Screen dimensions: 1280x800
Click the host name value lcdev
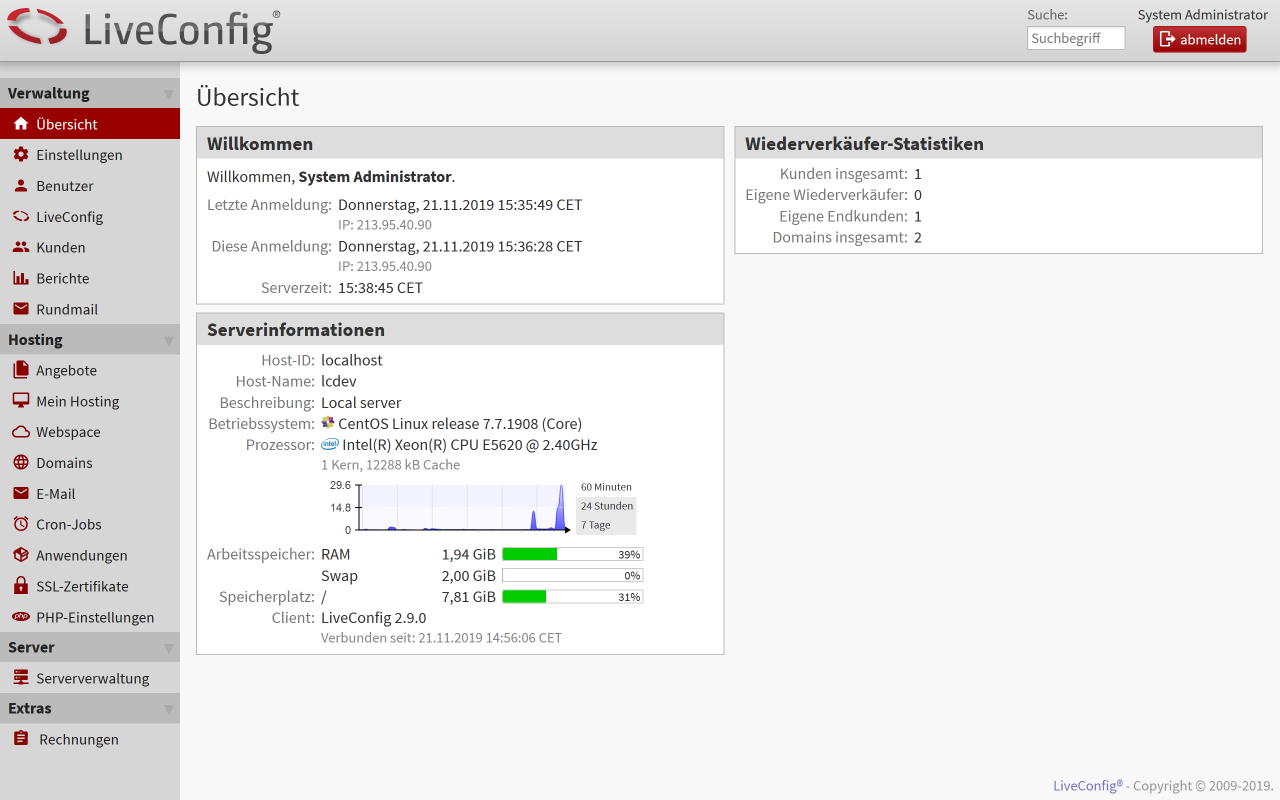[x=339, y=381]
